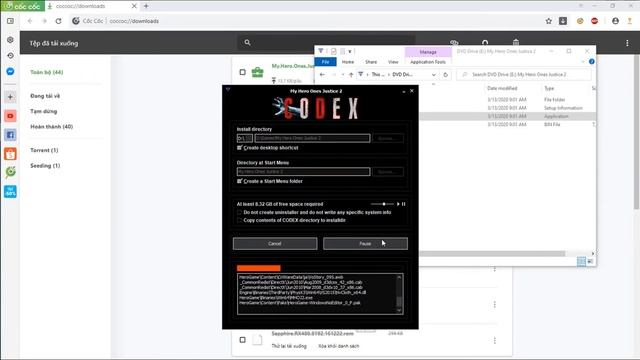Open the Application Tools tab

point(428,62)
